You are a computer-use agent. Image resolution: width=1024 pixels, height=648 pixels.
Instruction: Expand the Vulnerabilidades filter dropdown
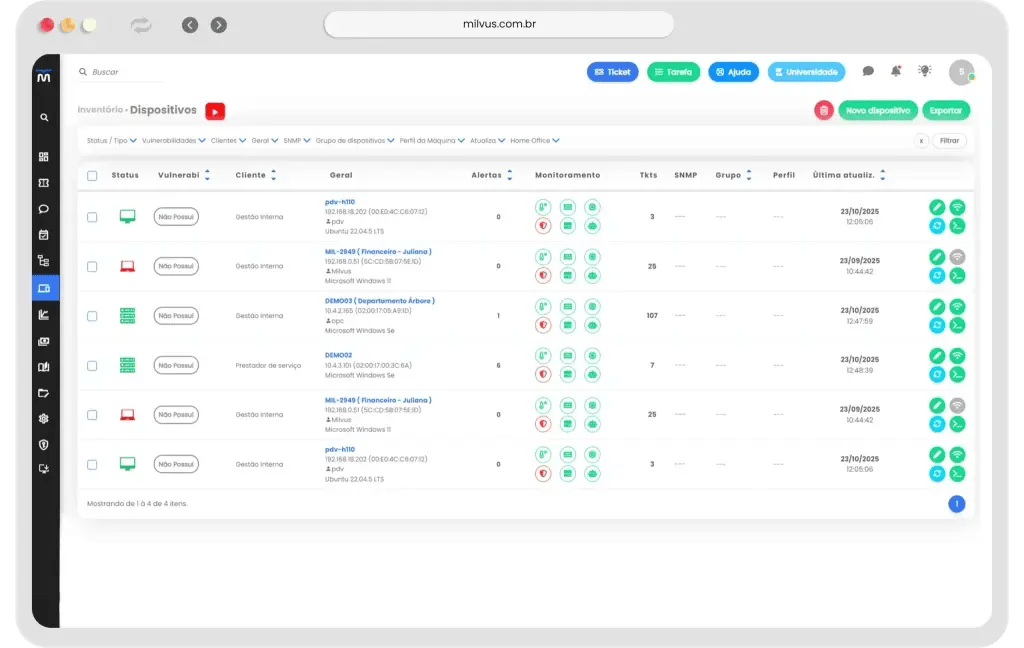(174, 140)
